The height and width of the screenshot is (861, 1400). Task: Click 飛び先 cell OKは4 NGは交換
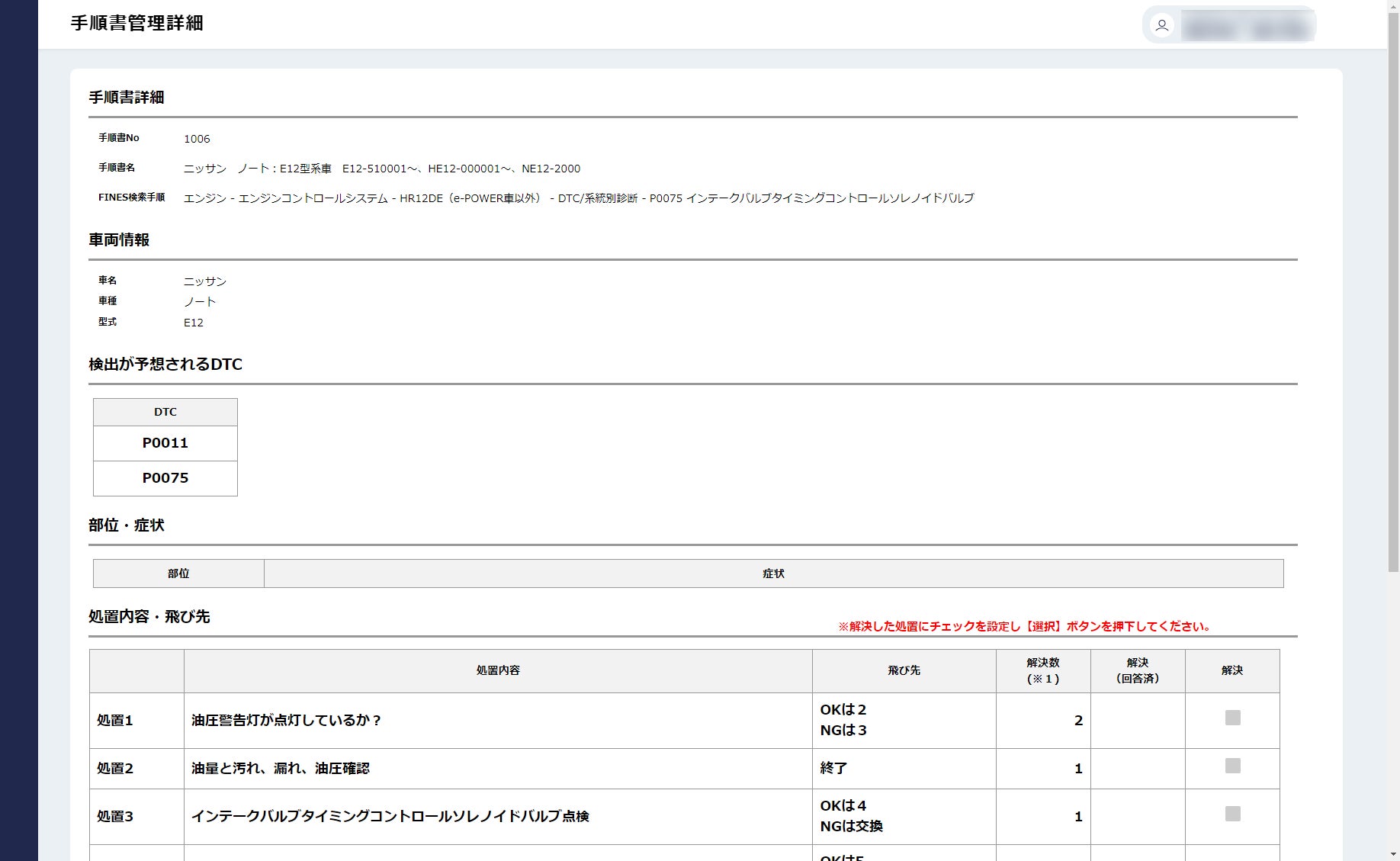[904, 817]
